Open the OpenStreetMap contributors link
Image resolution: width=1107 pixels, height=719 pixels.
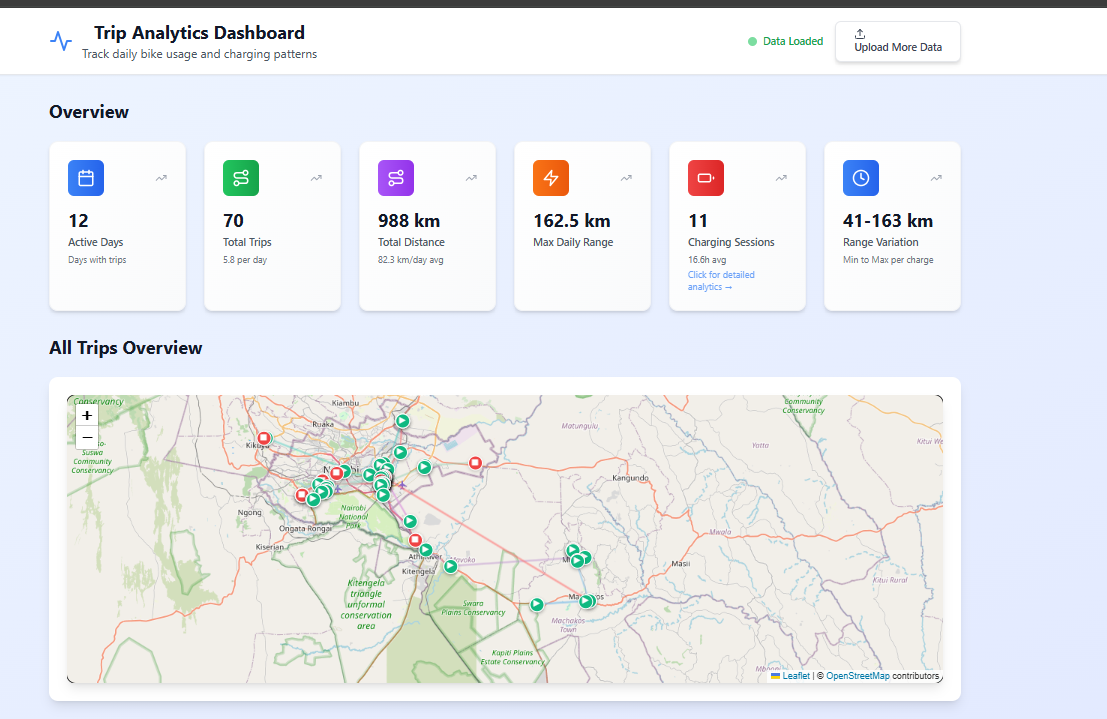click(857, 676)
